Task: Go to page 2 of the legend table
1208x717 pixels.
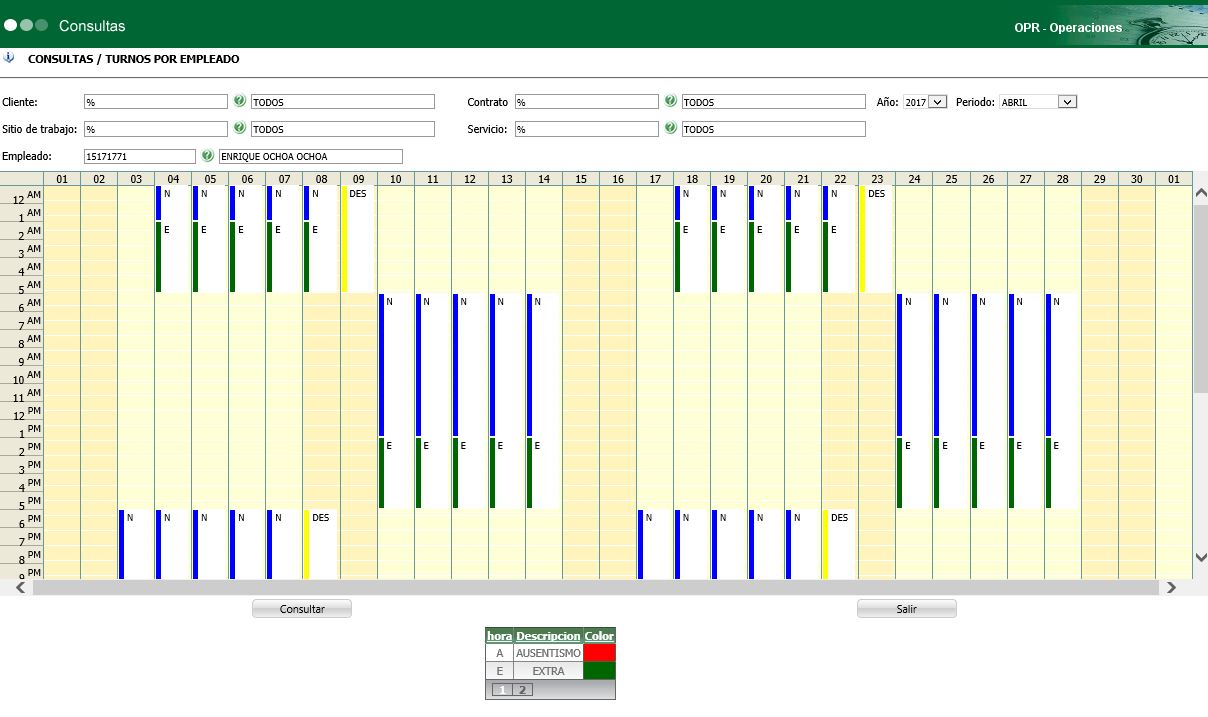Action: tap(523, 690)
